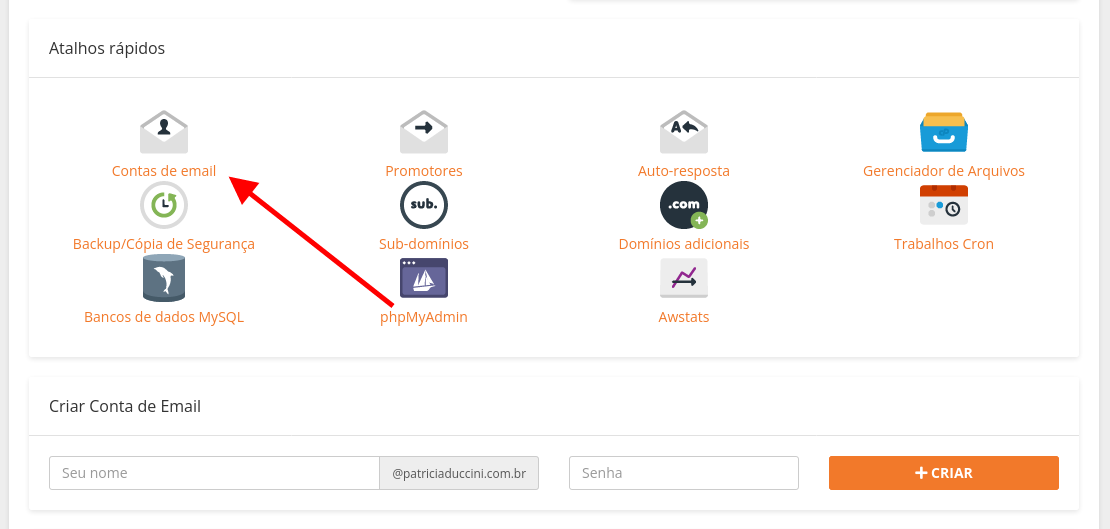Click the @patriciaduccini.com.br domain suffix
Image resolution: width=1110 pixels, height=529 pixels.
coord(459,473)
